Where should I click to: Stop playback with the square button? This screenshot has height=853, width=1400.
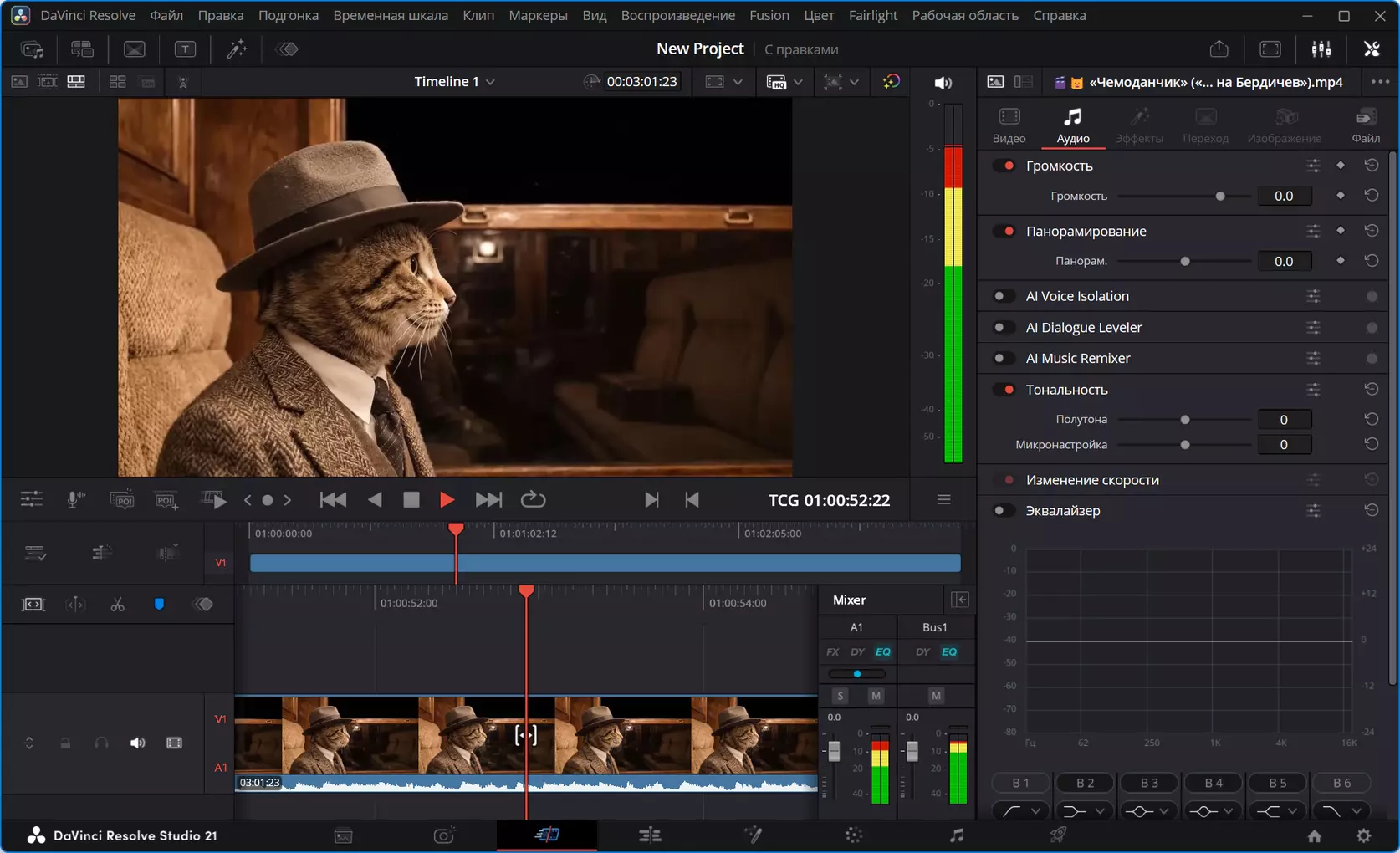tap(411, 500)
